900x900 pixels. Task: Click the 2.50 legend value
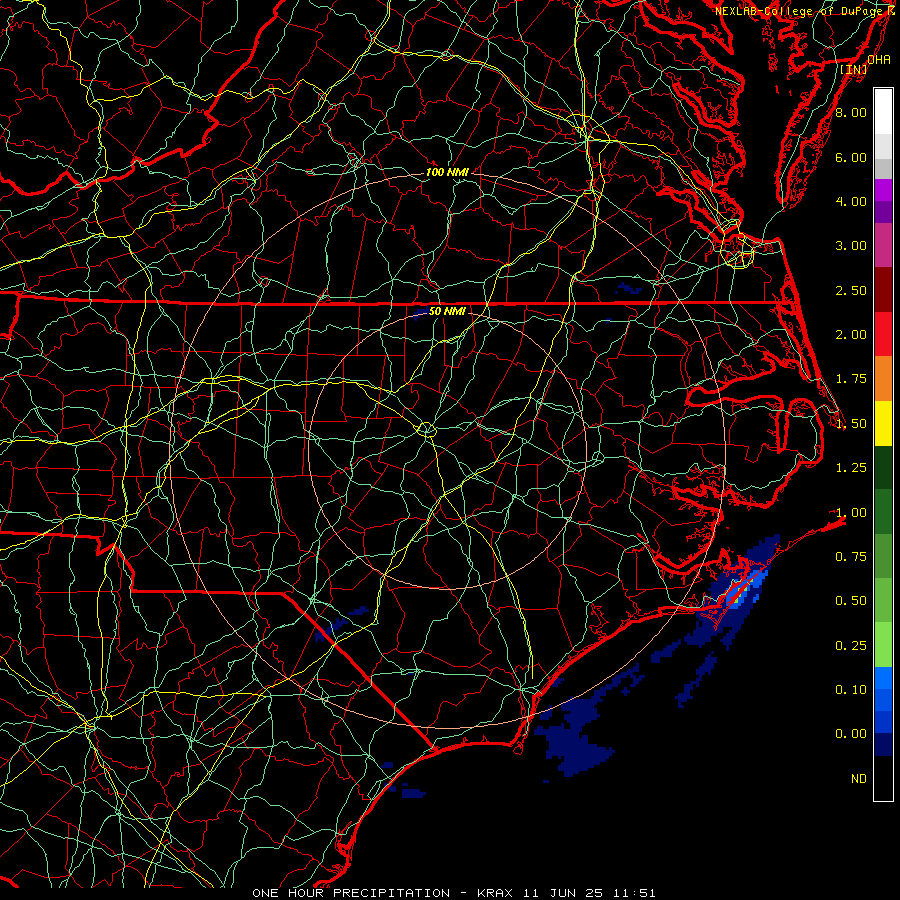coord(851,290)
